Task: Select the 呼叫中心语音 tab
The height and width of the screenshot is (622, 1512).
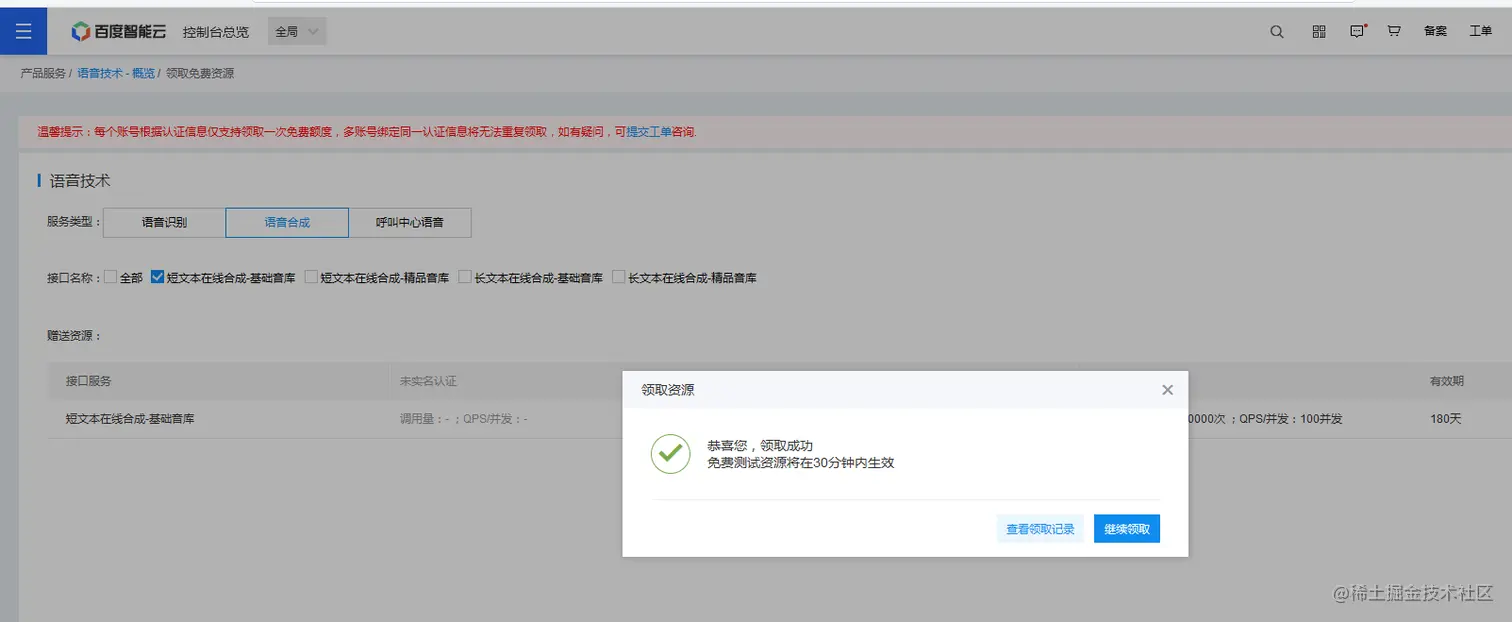Action: click(x=410, y=222)
